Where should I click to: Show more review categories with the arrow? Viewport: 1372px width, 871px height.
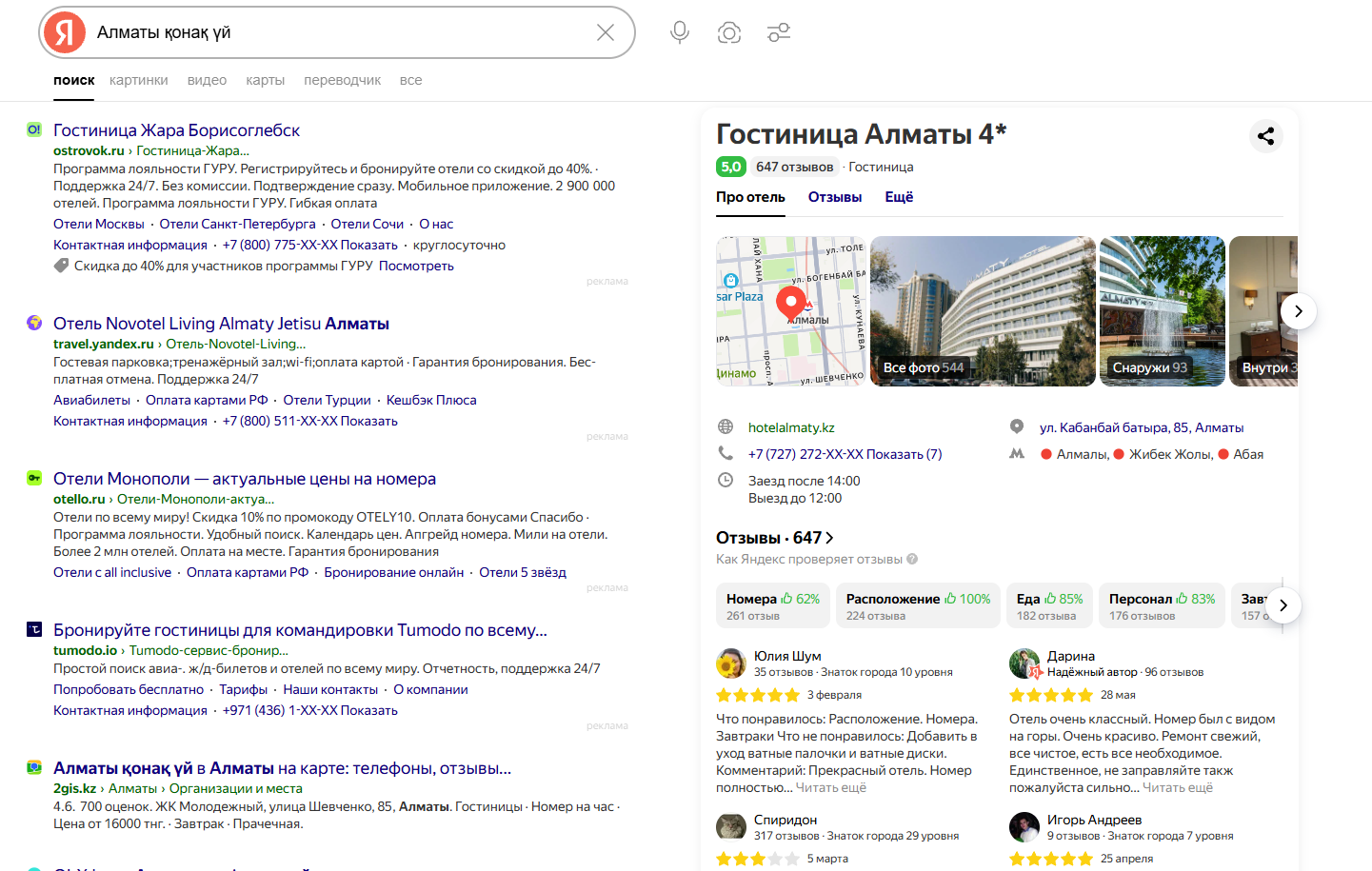point(1283,605)
